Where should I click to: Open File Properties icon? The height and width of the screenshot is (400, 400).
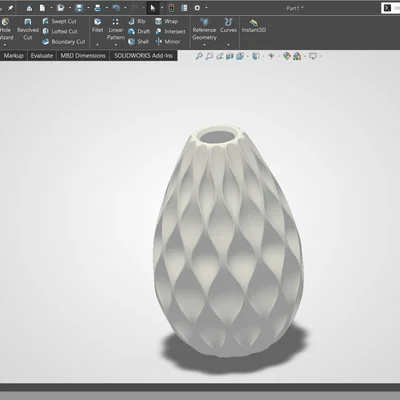coord(184,8)
